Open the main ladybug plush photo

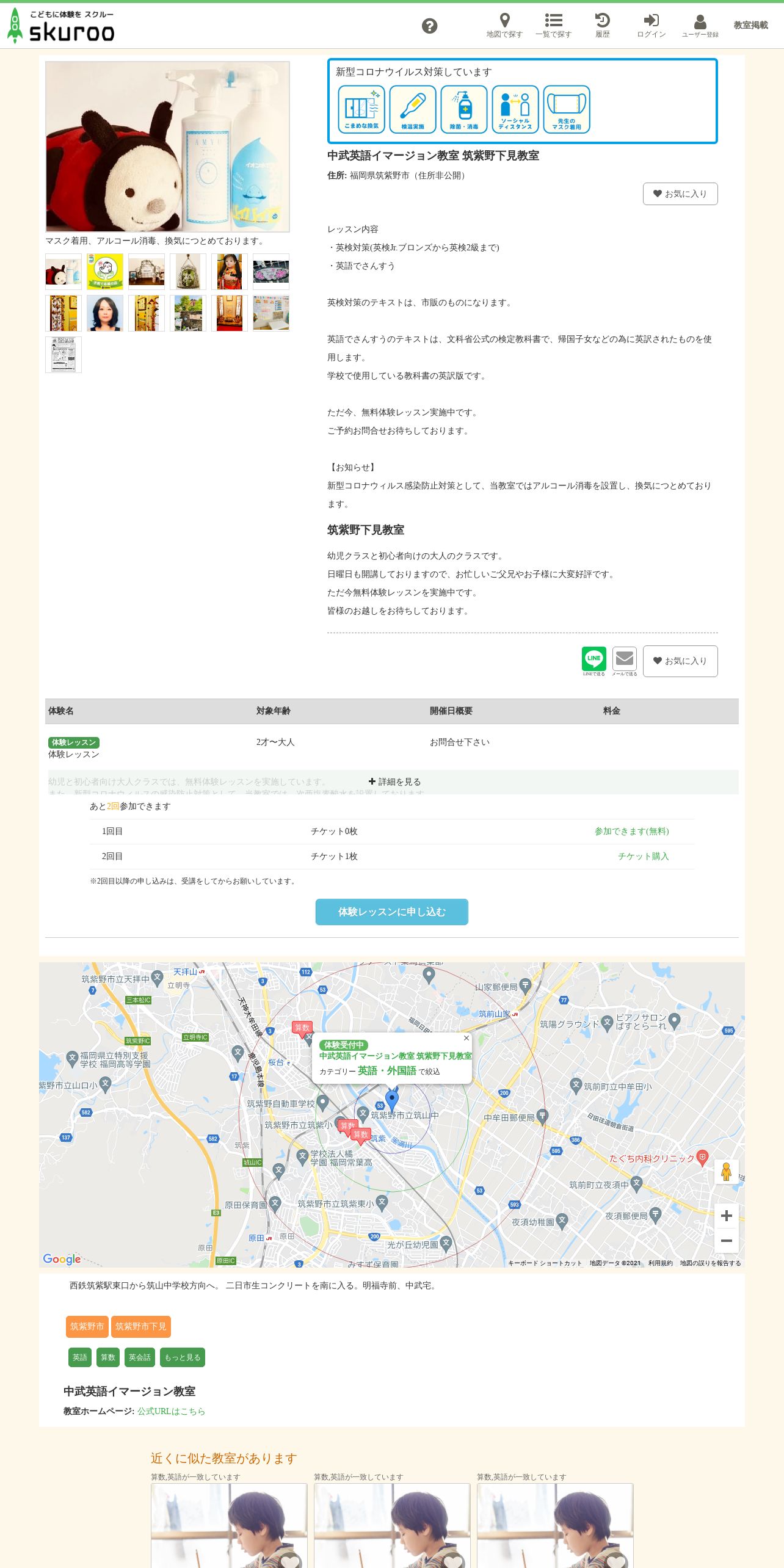click(167, 147)
